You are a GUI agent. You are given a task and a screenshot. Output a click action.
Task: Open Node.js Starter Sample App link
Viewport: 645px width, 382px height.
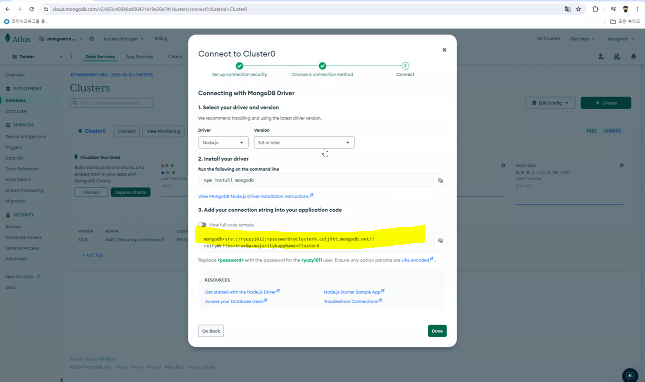354,292
